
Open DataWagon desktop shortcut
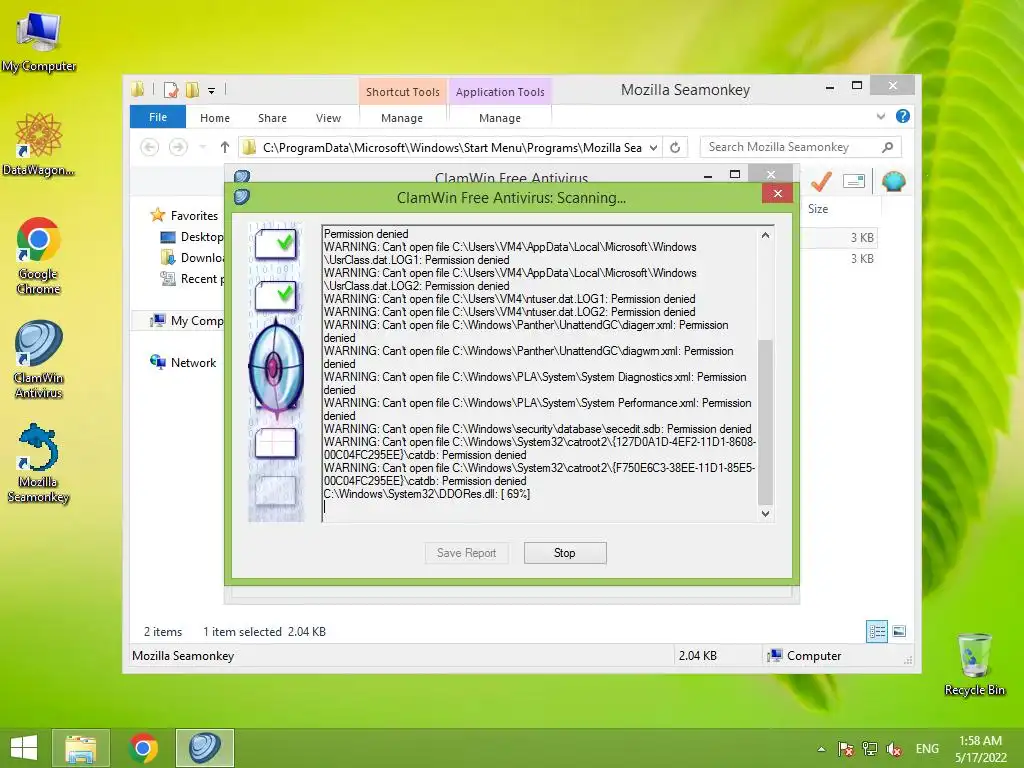[39, 145]
